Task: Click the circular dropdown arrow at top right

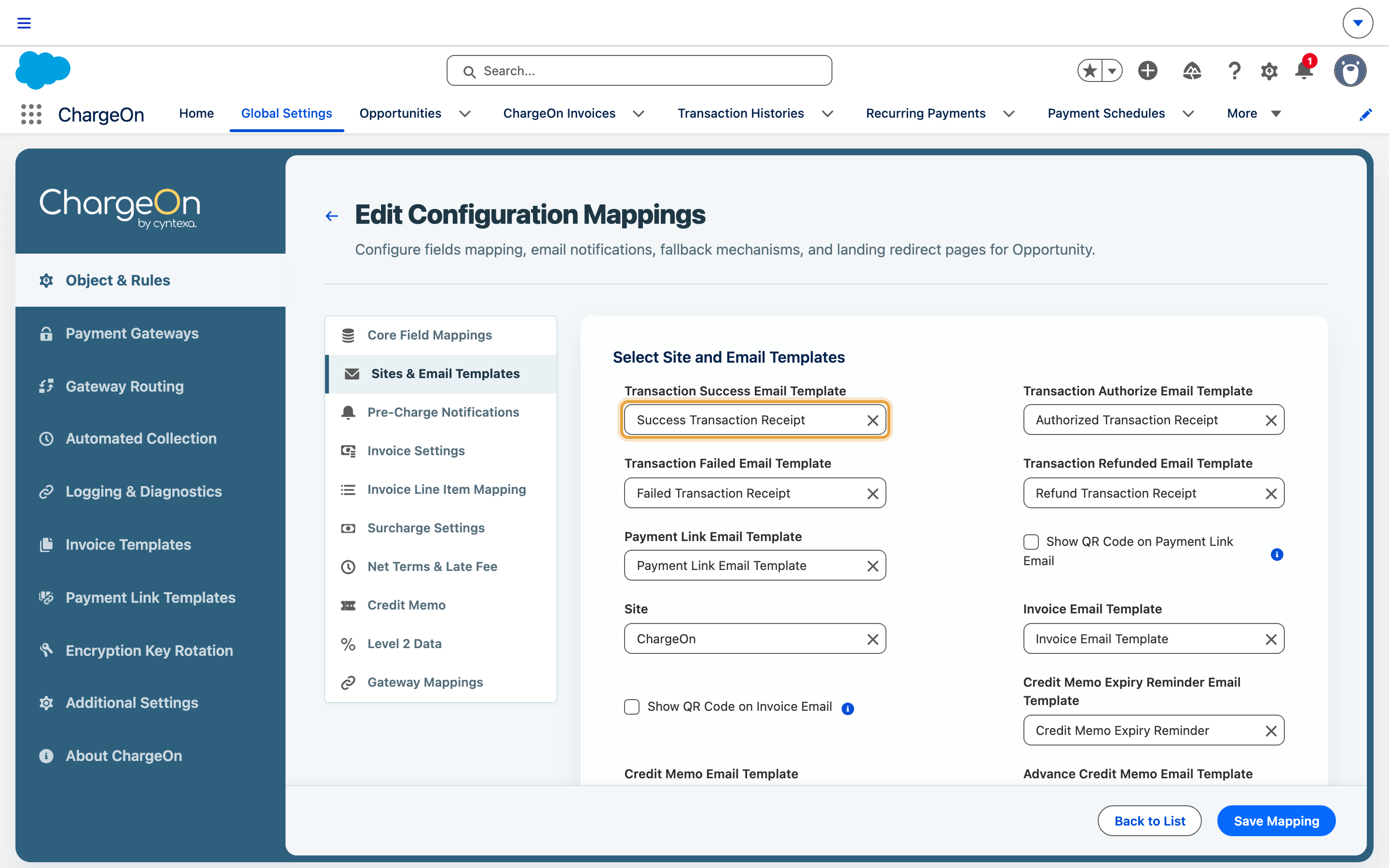Action: tap(1358, 23)
